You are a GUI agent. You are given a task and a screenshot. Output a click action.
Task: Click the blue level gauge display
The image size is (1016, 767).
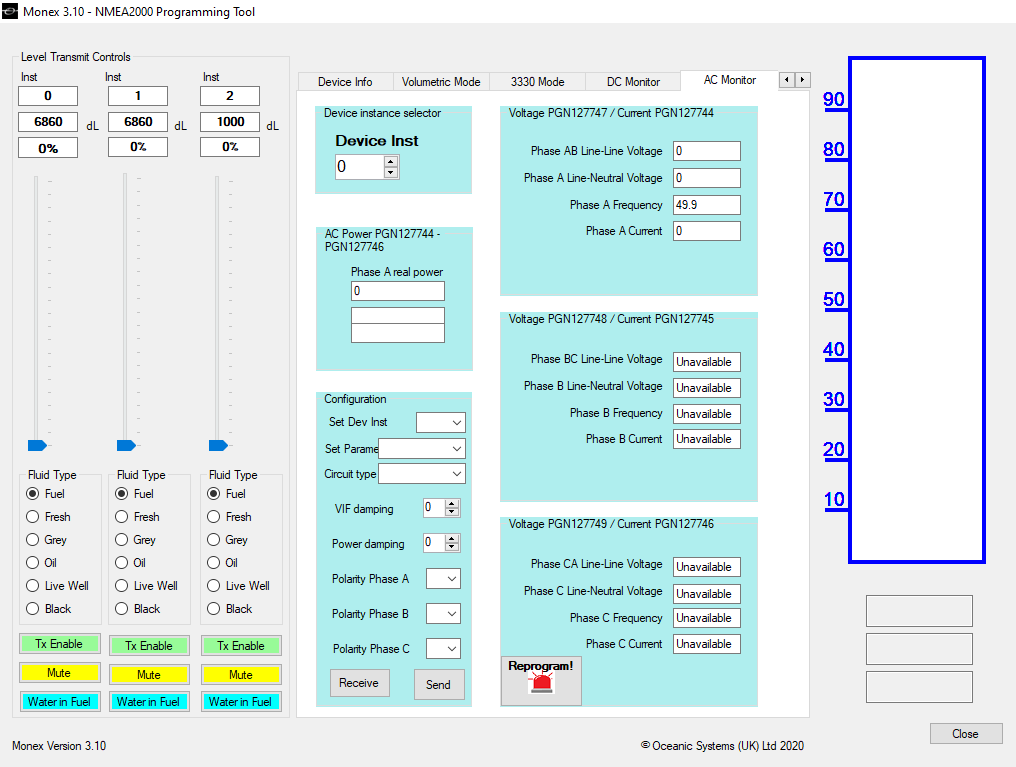[917, 310]
